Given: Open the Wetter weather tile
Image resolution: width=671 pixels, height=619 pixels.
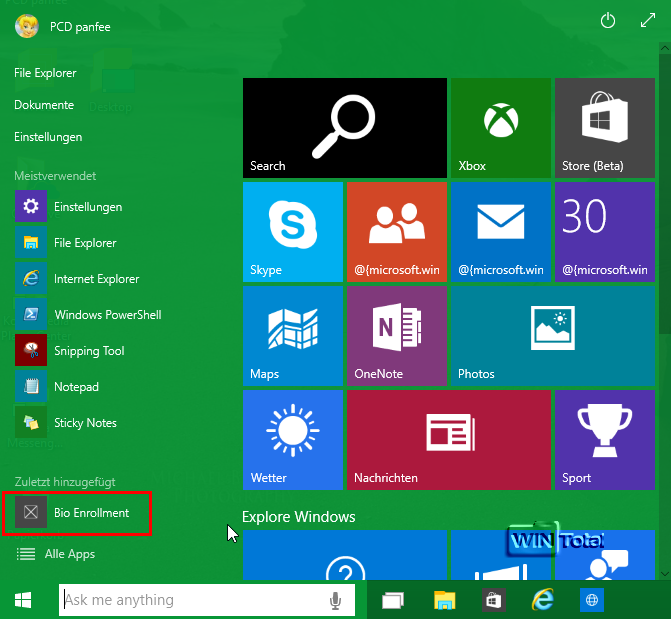Looking at the screenshot, I should (x=293, y=439).
